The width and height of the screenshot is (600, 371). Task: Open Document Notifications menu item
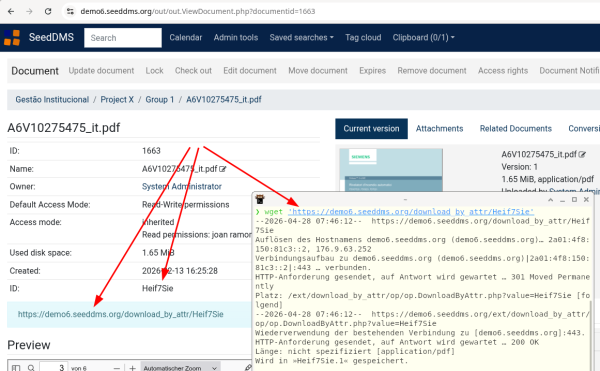coord(569,71)
